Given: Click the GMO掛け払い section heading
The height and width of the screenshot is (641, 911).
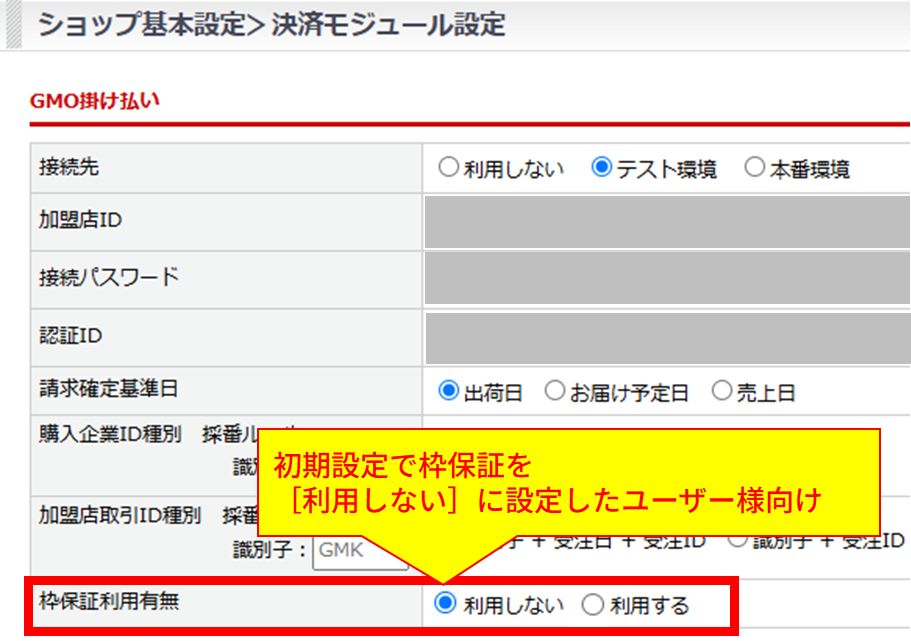Looking at the screenshot, I should (94, 101).
